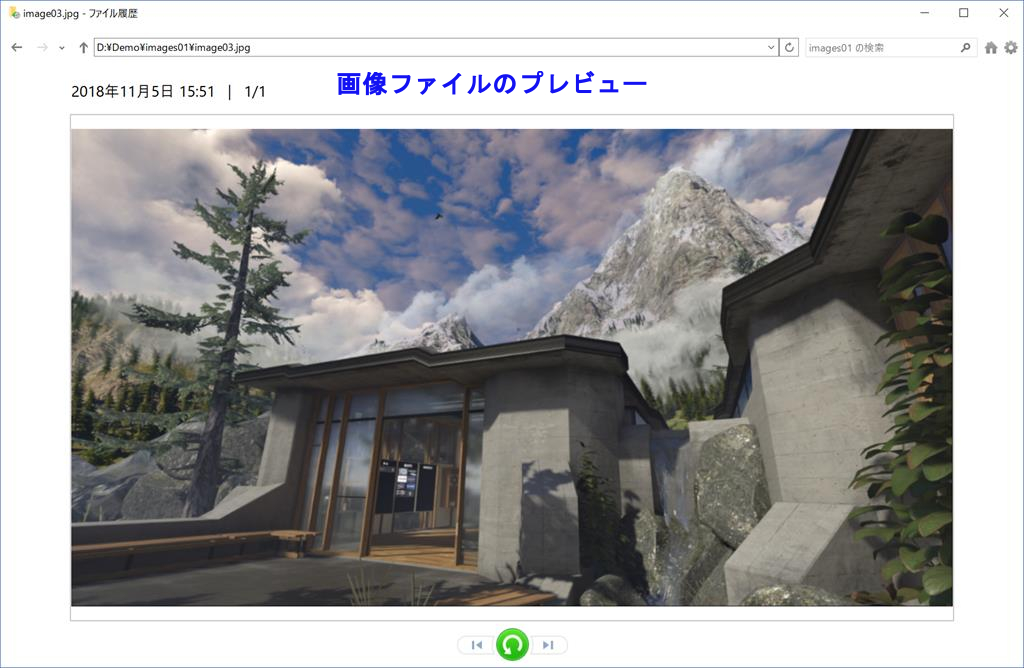1024x668 pixels.
Task: Click the Forward arrow in navigation bar
Action: coord(42,47)
